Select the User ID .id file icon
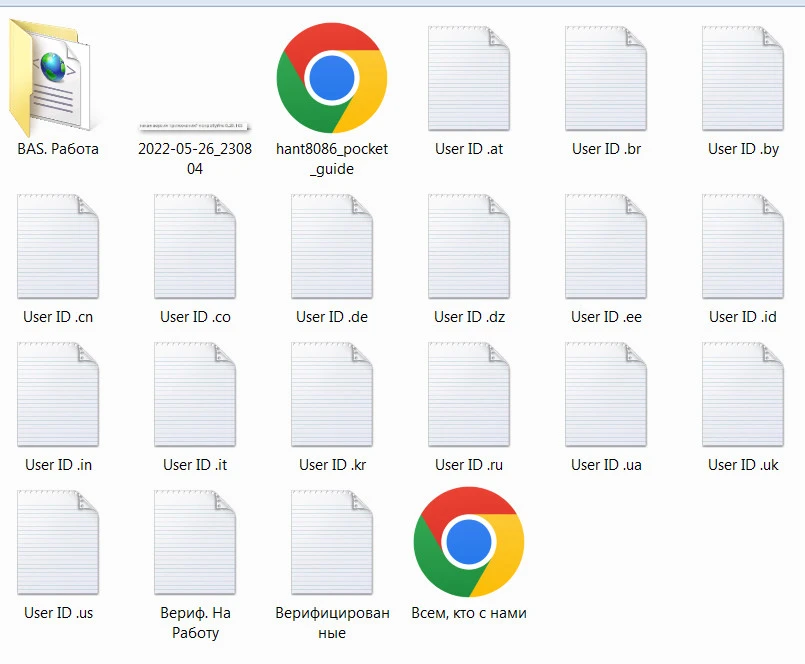This screenshot has height=664, width=805. (743, 246)
